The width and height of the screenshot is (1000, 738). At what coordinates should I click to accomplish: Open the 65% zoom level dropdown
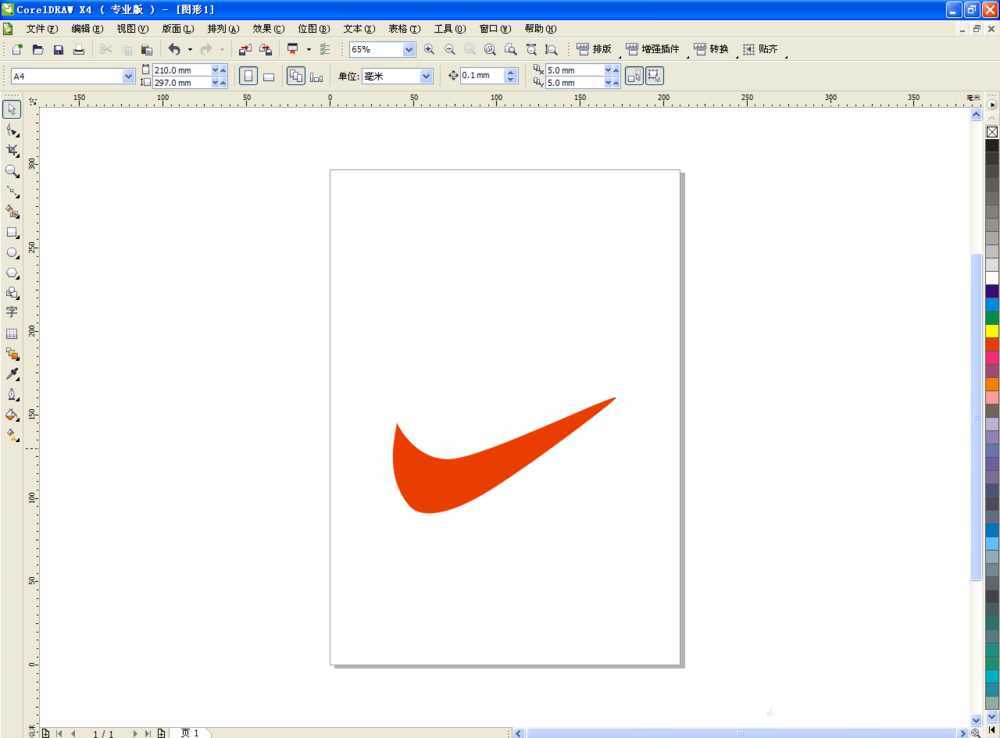click(x=409, y=49)
